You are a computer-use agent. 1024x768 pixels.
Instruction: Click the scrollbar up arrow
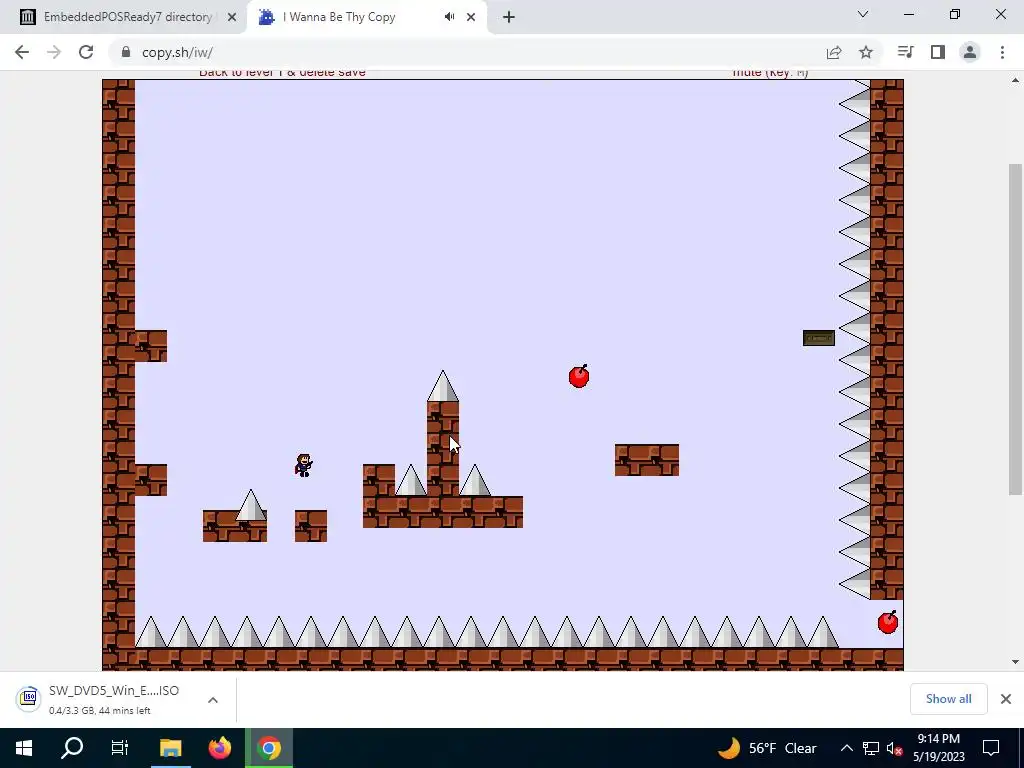point(1015,81)
